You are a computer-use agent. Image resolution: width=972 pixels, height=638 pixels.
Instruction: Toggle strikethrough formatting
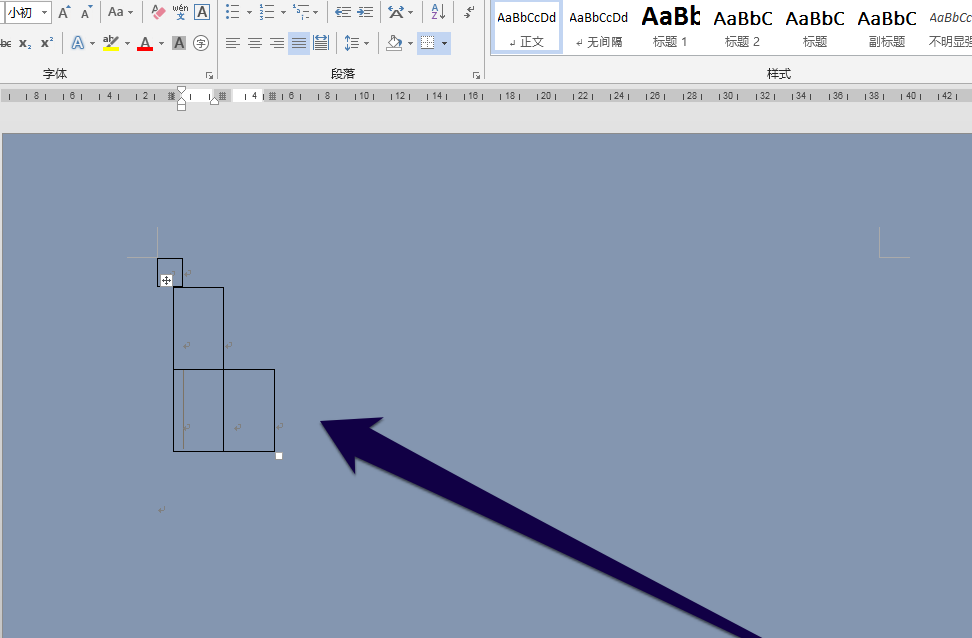pyautogui.click(x=6, y=43)
